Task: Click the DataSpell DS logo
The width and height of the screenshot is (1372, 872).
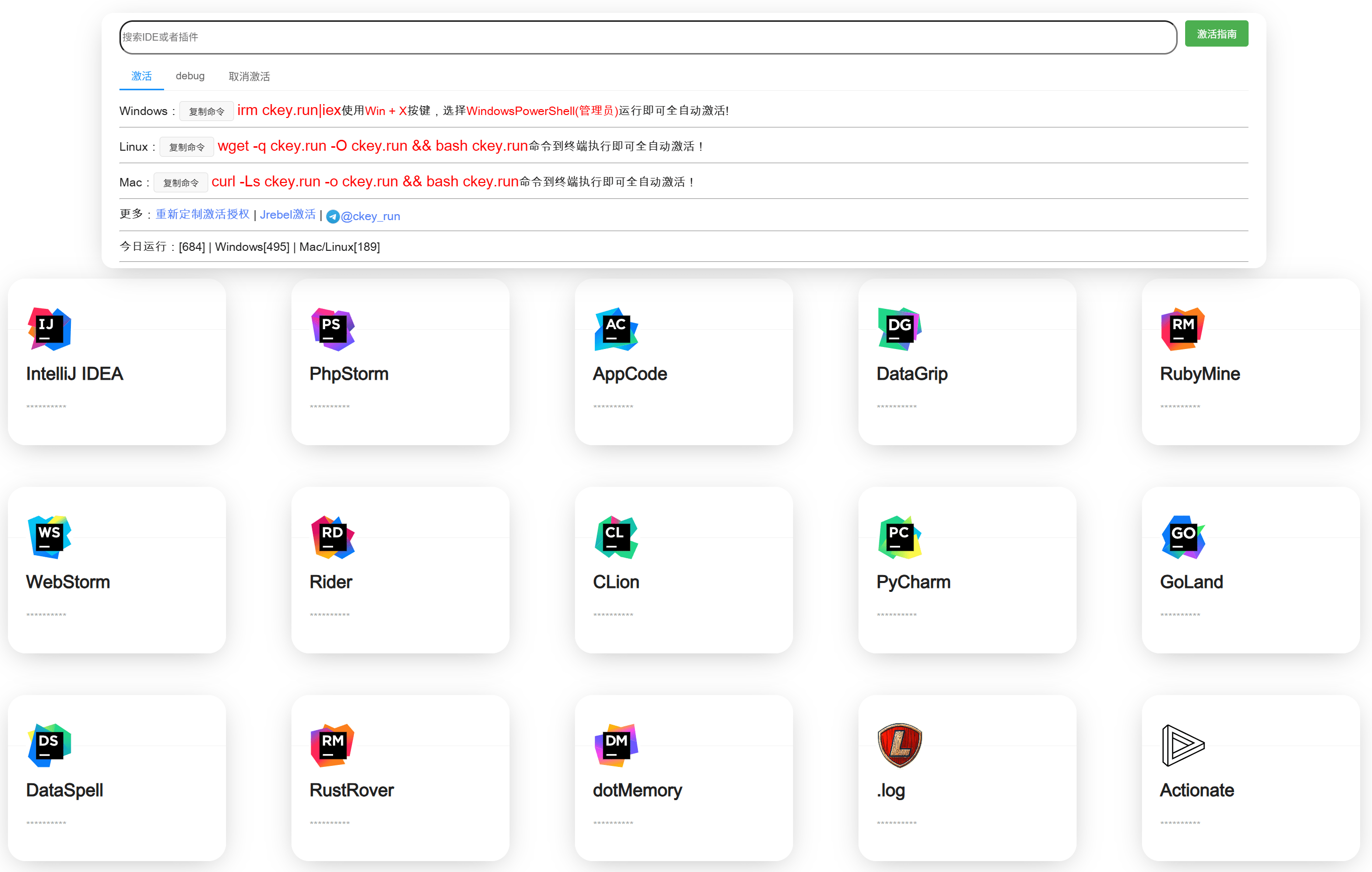Action: click(50, 745)
